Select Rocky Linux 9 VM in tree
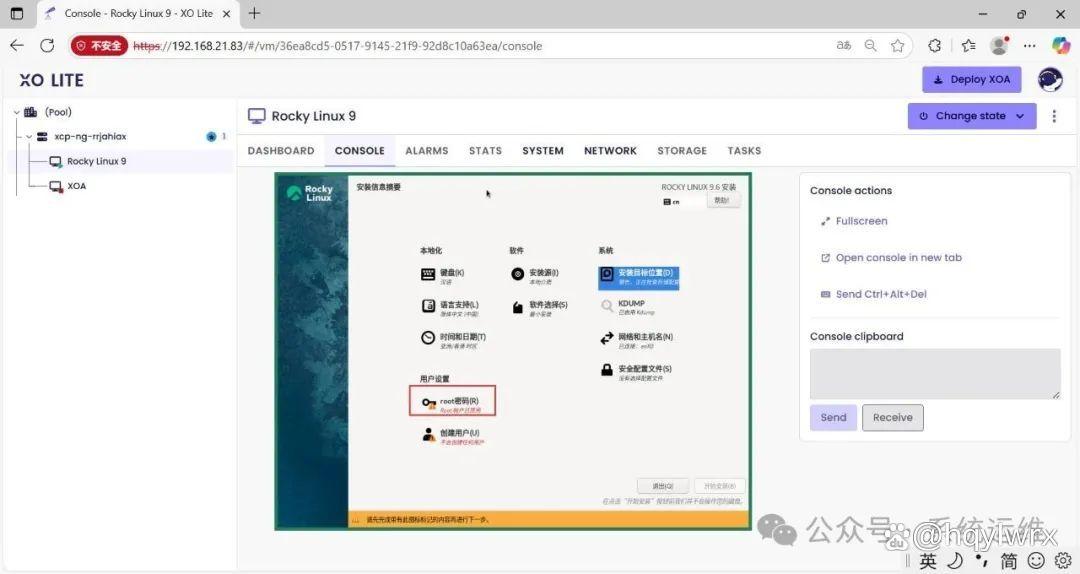1080x574 pixels. [96, 161]
